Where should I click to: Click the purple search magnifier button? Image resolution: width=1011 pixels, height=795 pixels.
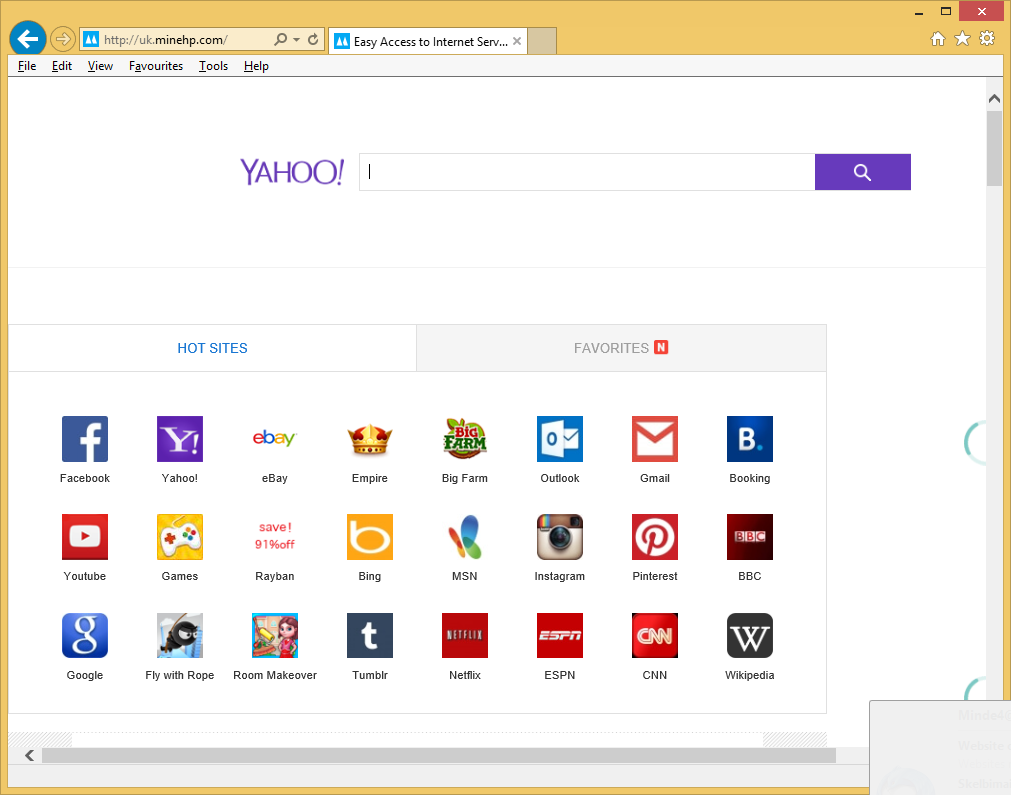[x=862, y=172]
